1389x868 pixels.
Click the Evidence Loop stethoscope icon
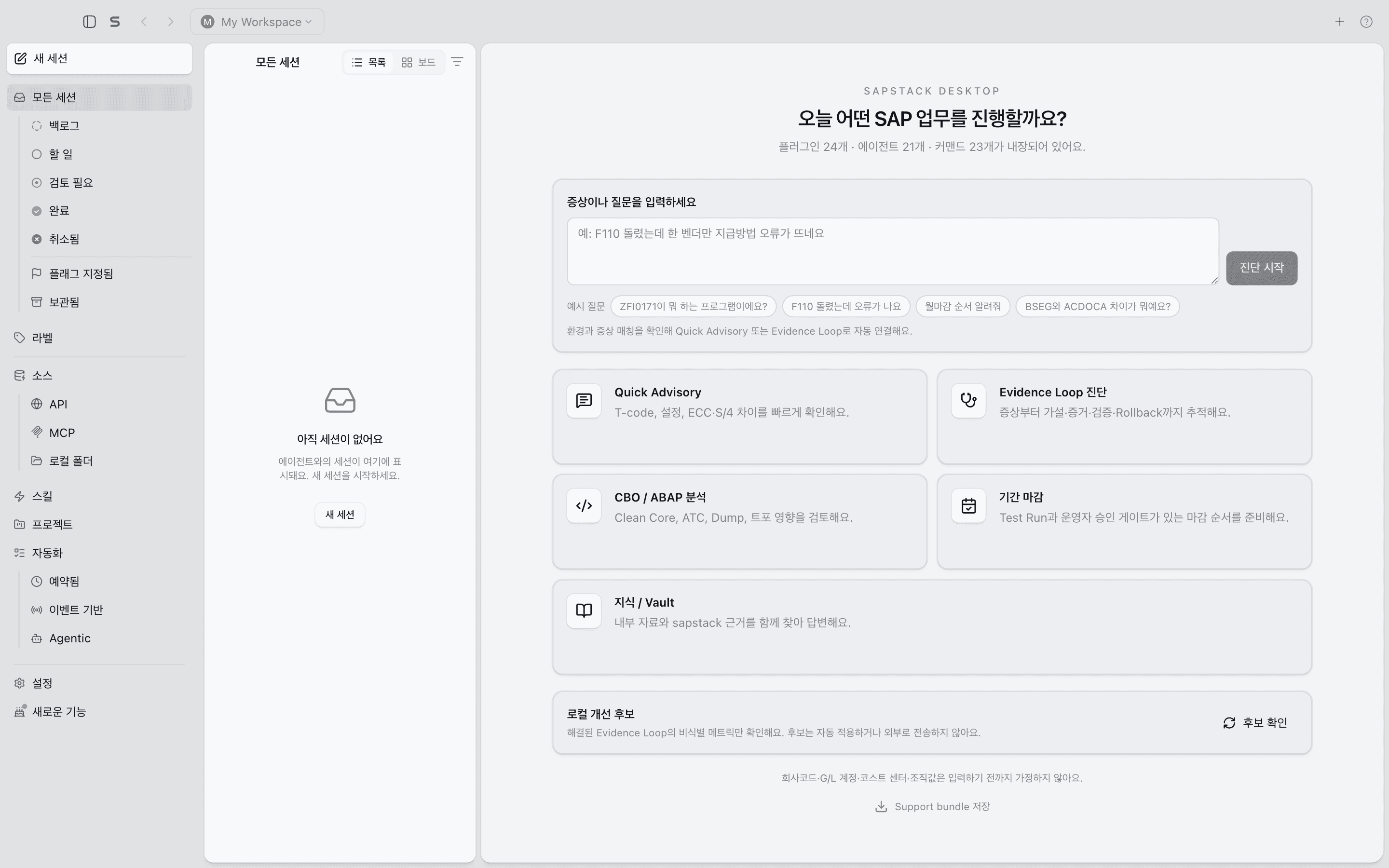(968, 401)
